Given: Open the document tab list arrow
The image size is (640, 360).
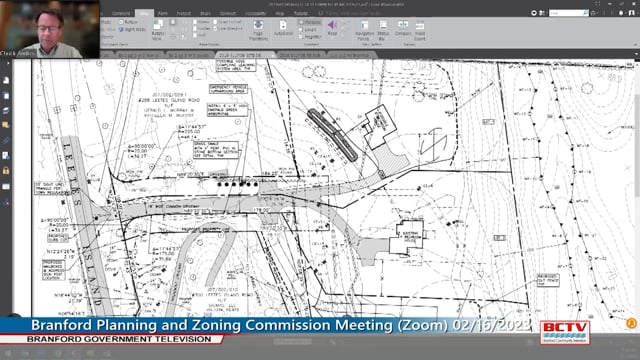Looking at the screenshot, I should (x=636, y=54).
